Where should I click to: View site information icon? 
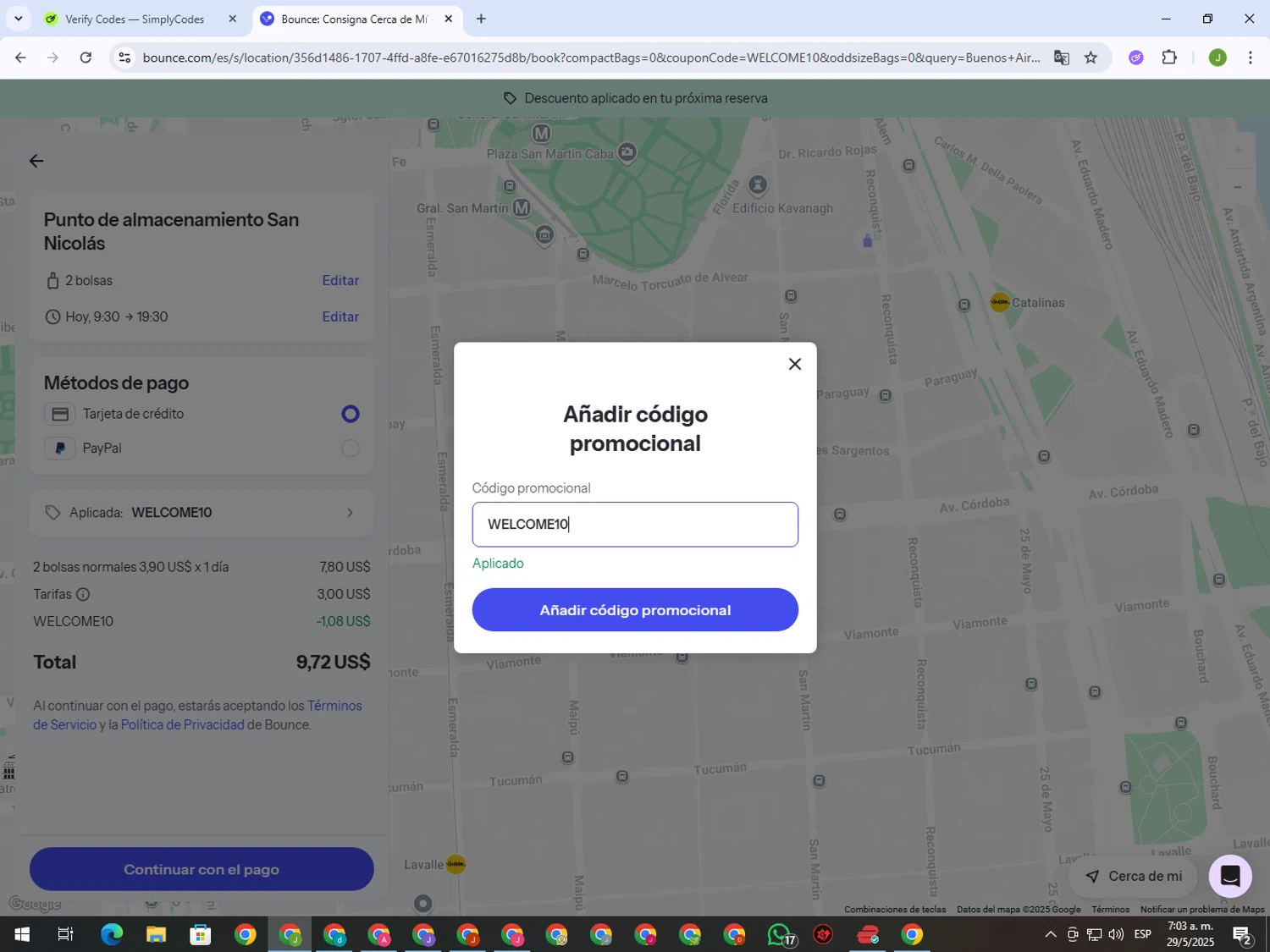(x=124, y=58)
